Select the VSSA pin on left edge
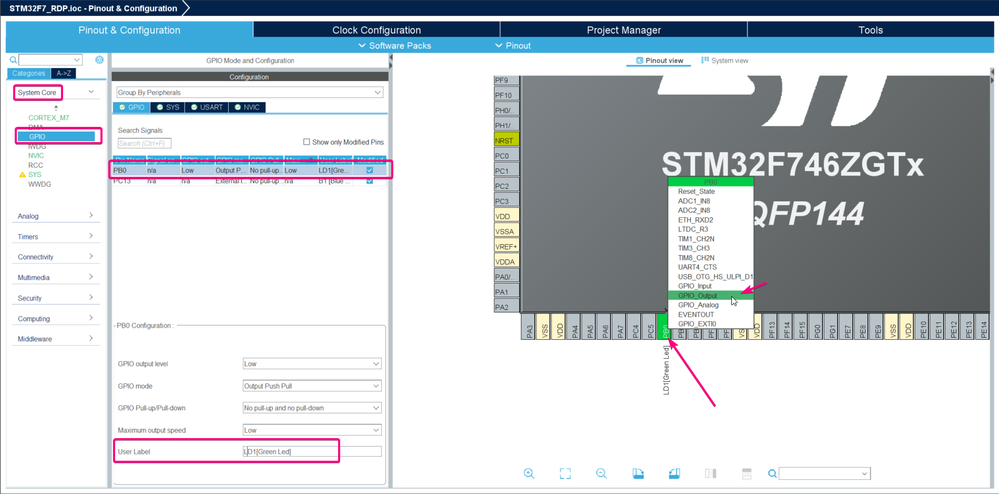999x494 pixels. (507, 231)
